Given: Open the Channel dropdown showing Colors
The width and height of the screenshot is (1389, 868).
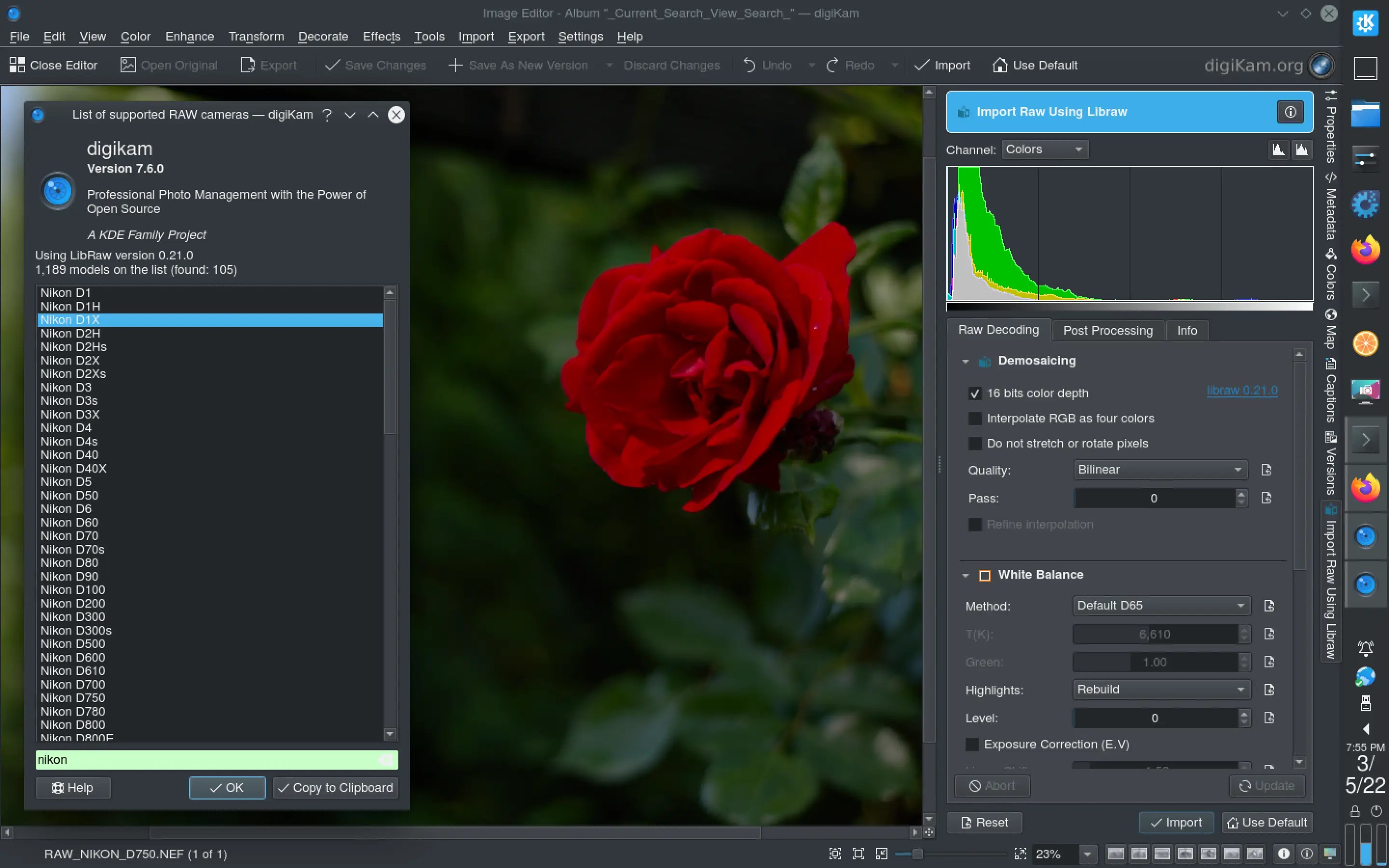Looking at the screenshot, I should [1044, 149].
